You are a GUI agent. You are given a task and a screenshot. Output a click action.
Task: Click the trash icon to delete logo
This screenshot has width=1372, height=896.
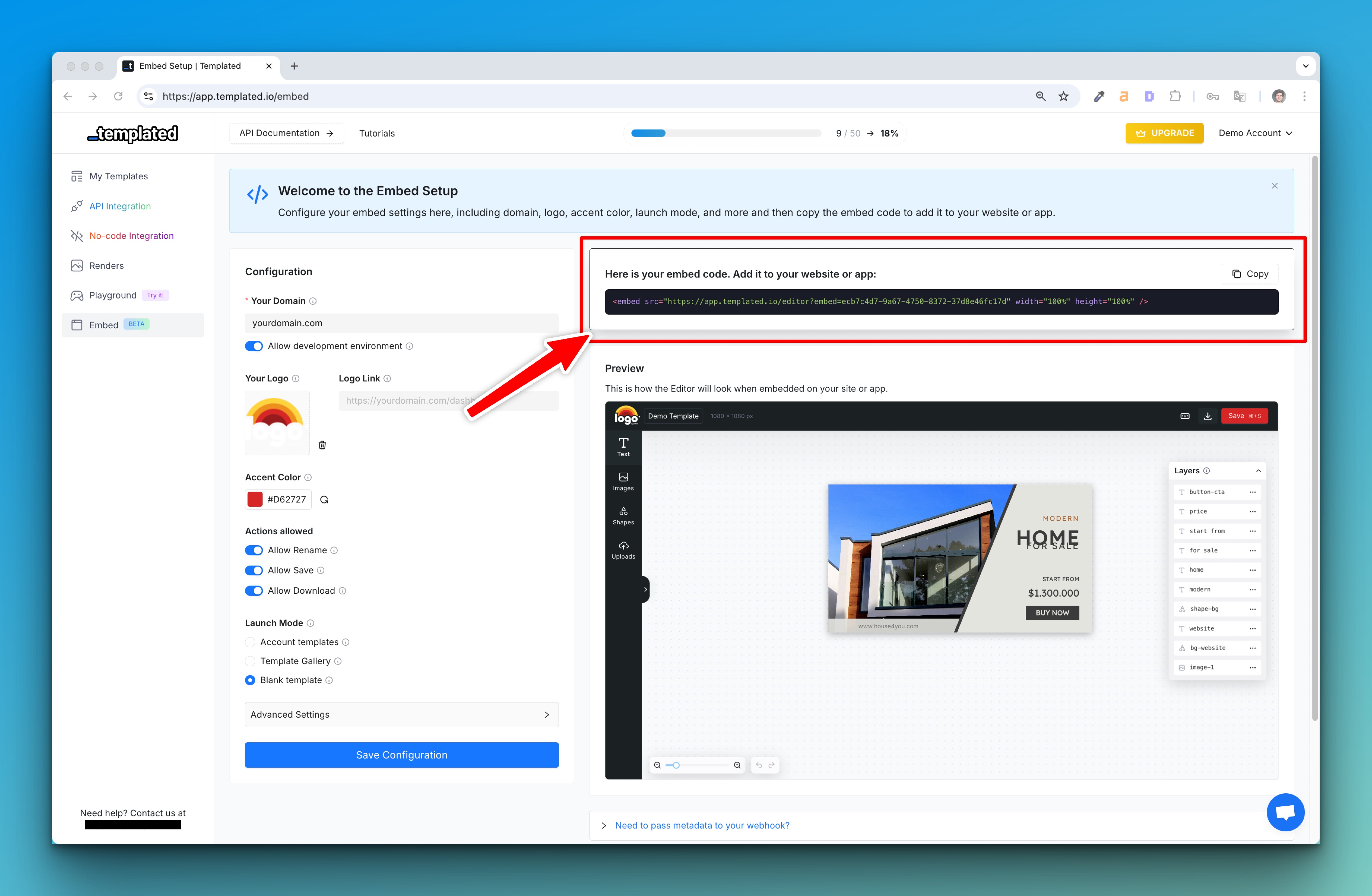322,445
